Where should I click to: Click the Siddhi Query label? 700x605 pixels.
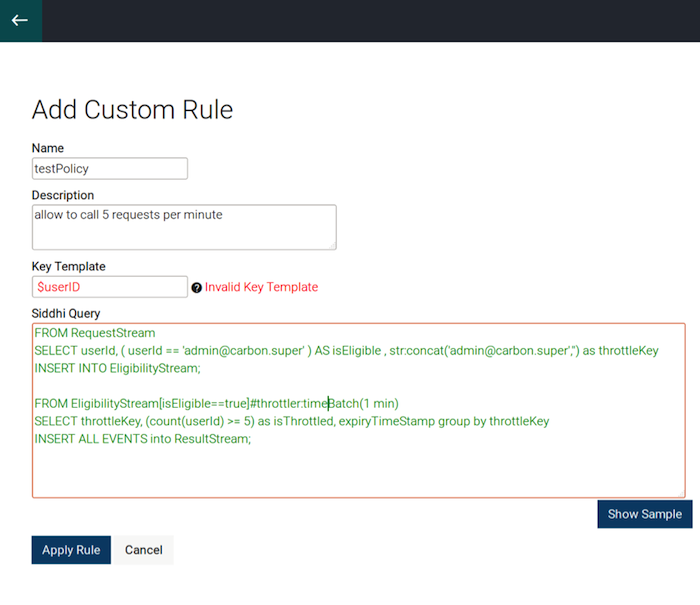pos(66,313)
